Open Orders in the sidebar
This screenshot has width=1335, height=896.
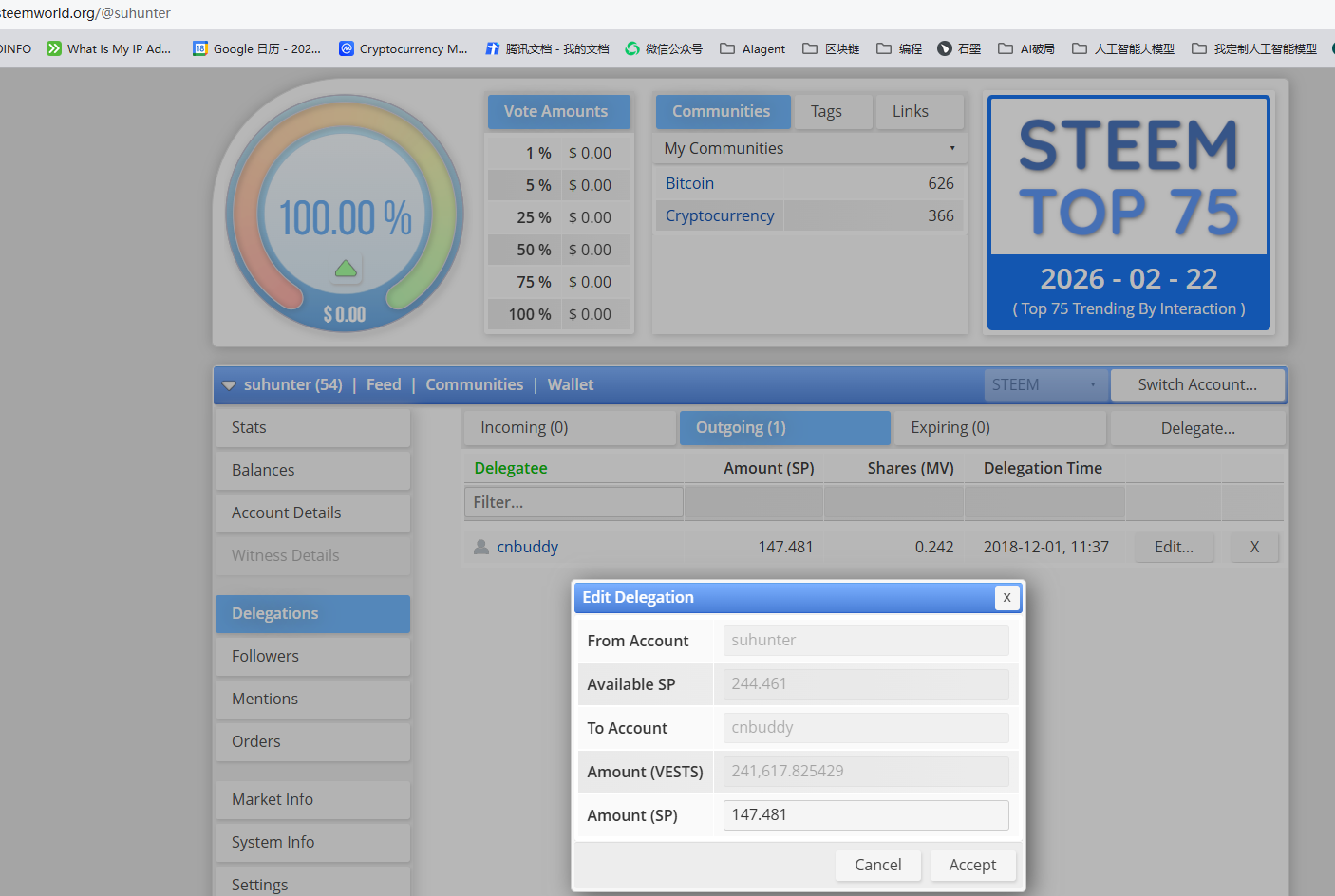pos(312,741)
